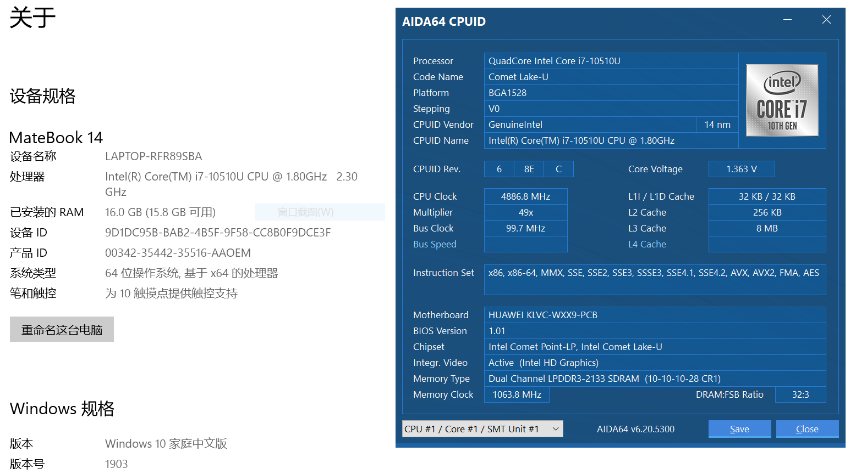Click the 设备规格 section heading
867x474 pixels.
(43, 96)
